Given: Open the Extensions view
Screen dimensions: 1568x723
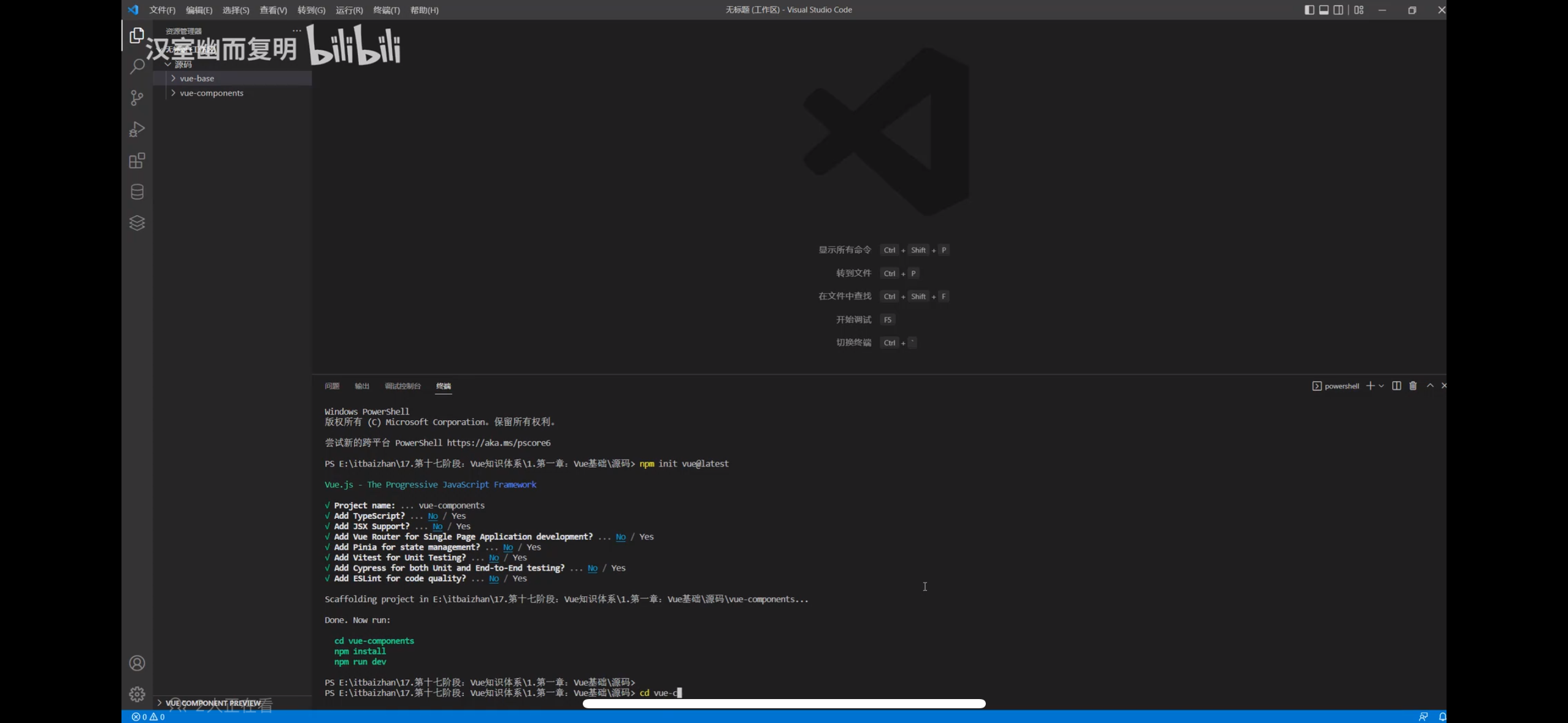Looking at the screenshot, I should (137, 161).
